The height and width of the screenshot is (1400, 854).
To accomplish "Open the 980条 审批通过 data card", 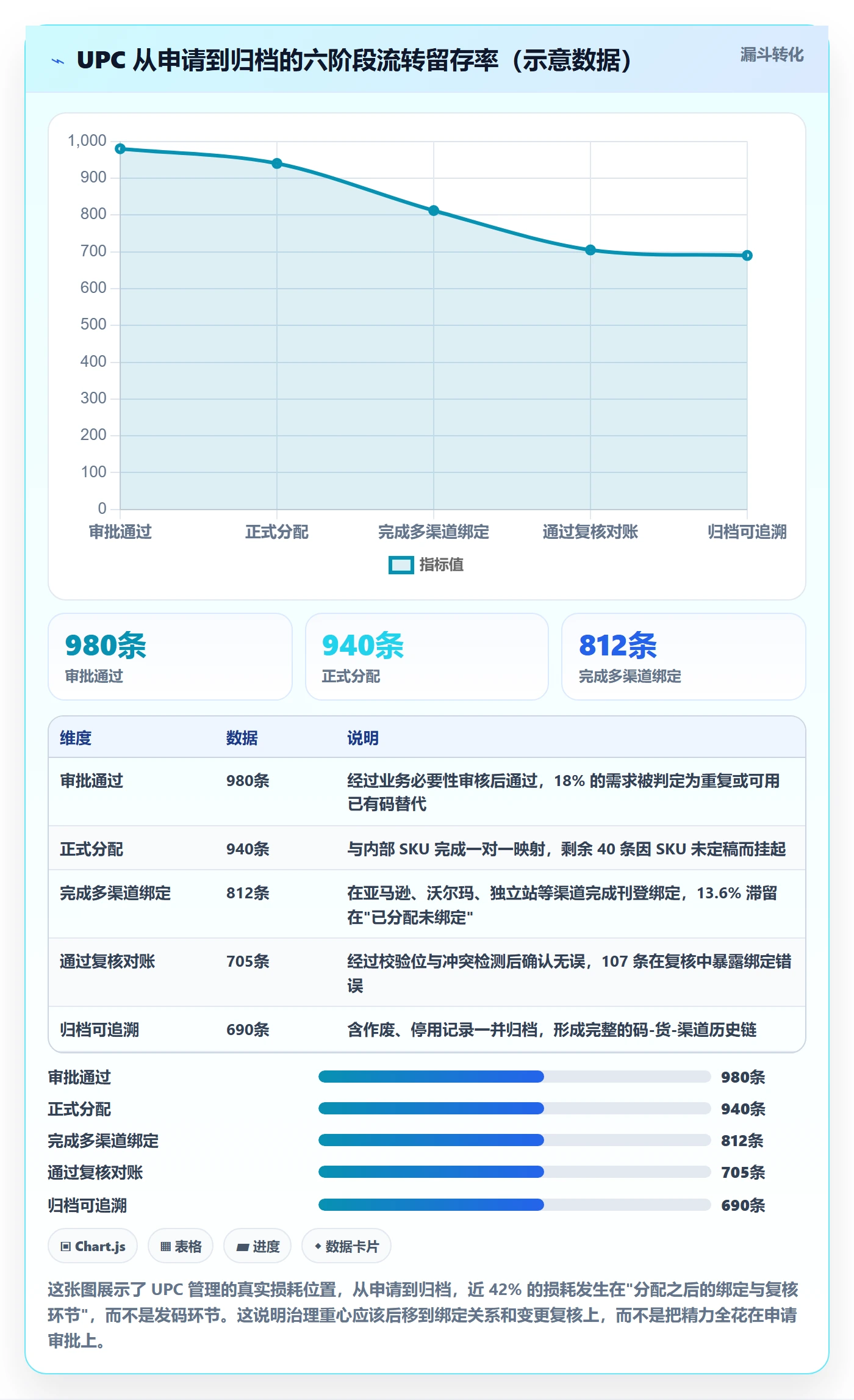I will point(170,657).
